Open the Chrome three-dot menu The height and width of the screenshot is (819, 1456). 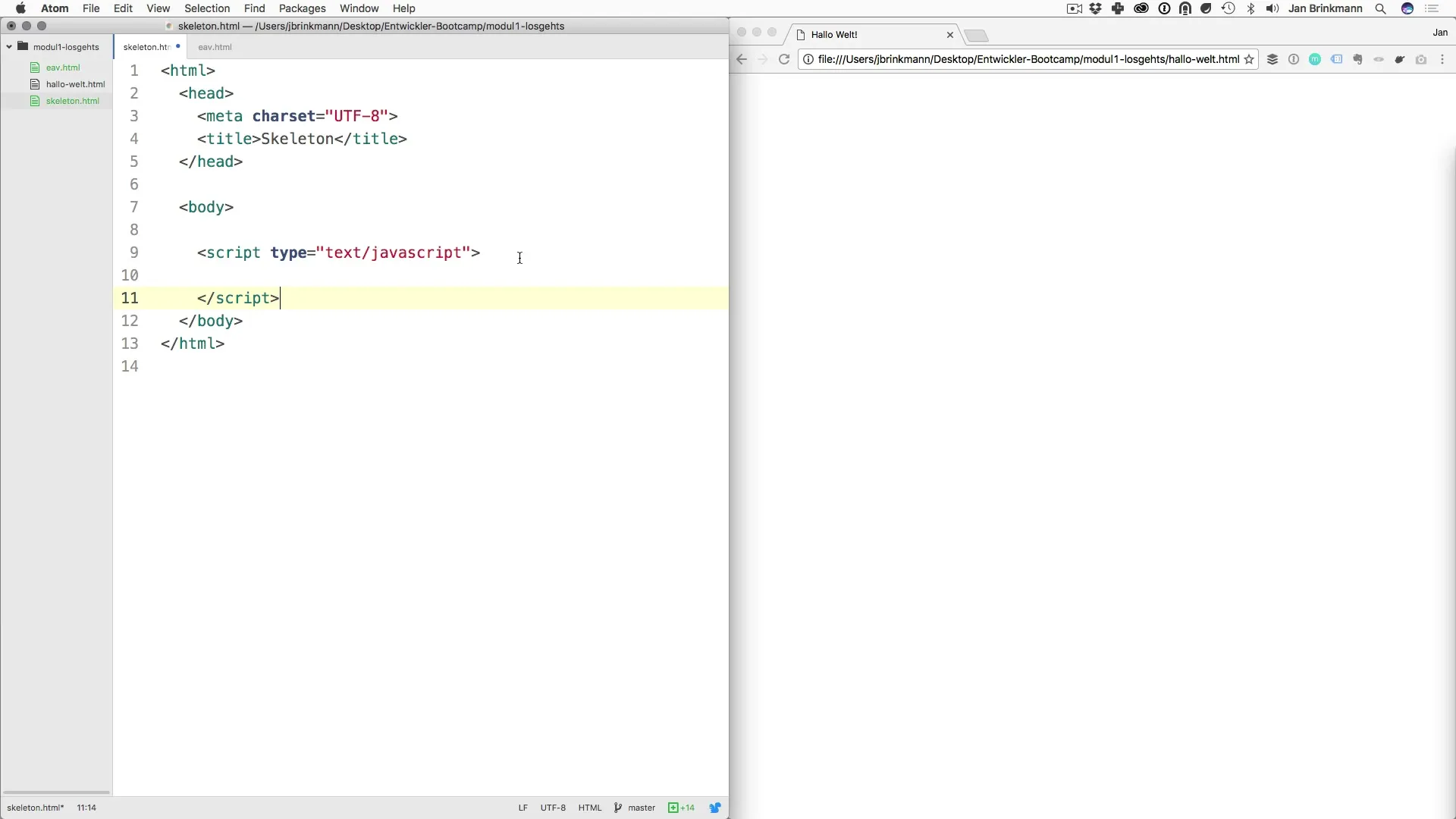[x=1442, y=59]
